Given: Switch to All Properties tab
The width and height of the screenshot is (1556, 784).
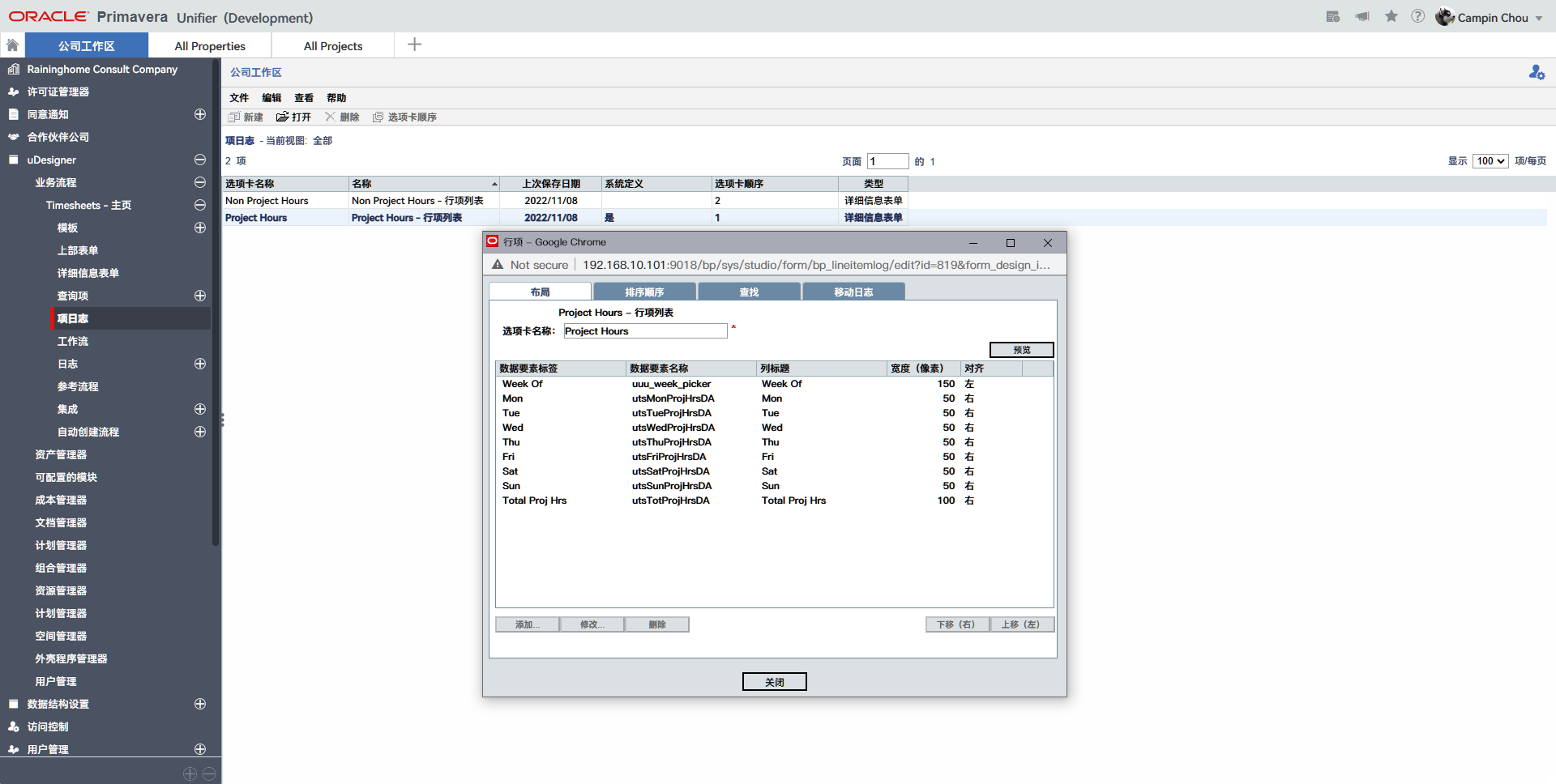Looking at the screenshot, I should 210,46.
